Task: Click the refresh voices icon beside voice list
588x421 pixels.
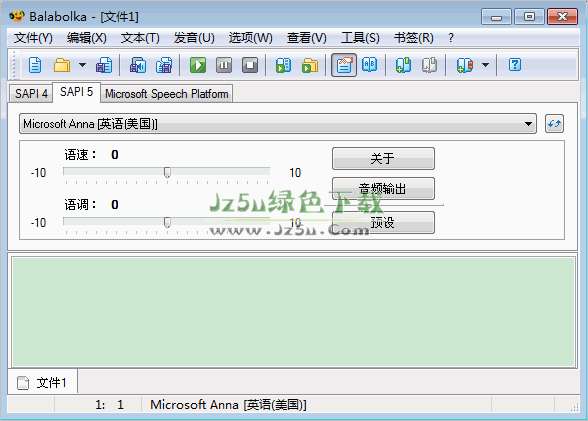Action: pyautogui.click(x=554, y=124)
